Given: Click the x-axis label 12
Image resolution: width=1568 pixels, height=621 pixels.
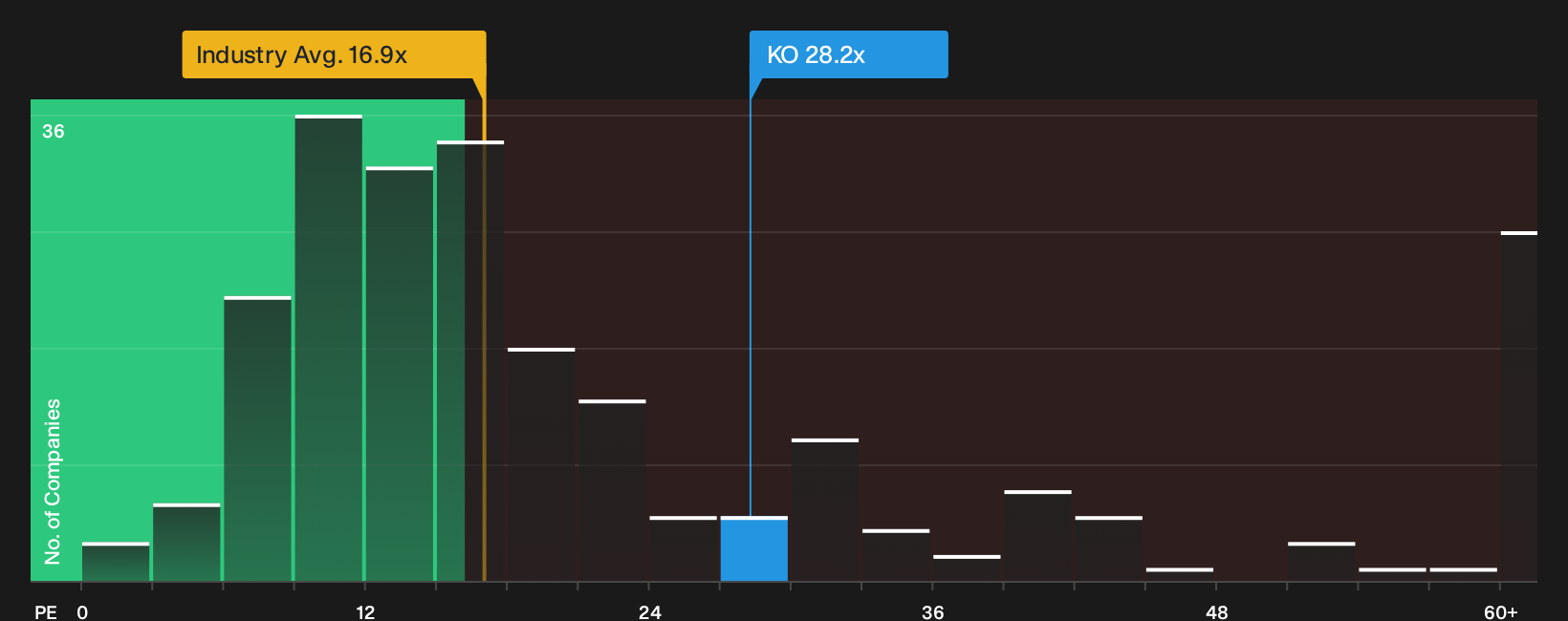Looking at the screenshot, I should click(365, 611).
